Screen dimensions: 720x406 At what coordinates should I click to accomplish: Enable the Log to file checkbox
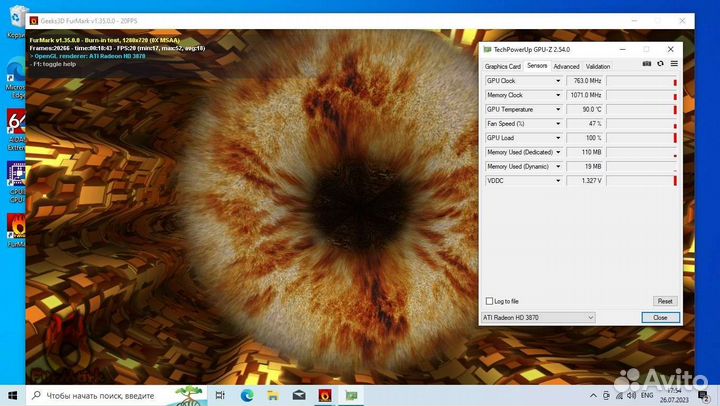point(489,301)
